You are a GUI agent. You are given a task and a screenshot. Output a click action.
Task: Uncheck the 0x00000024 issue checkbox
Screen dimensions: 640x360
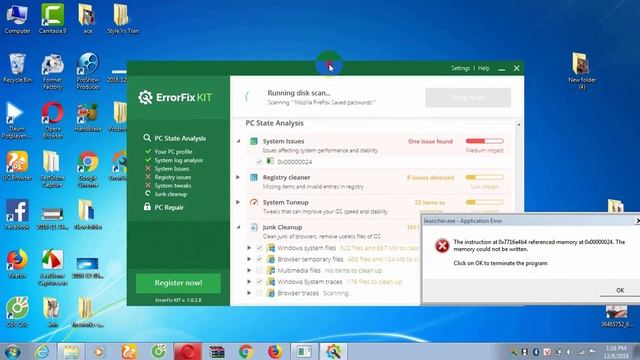pyautogui.click(x=259, y=162)
